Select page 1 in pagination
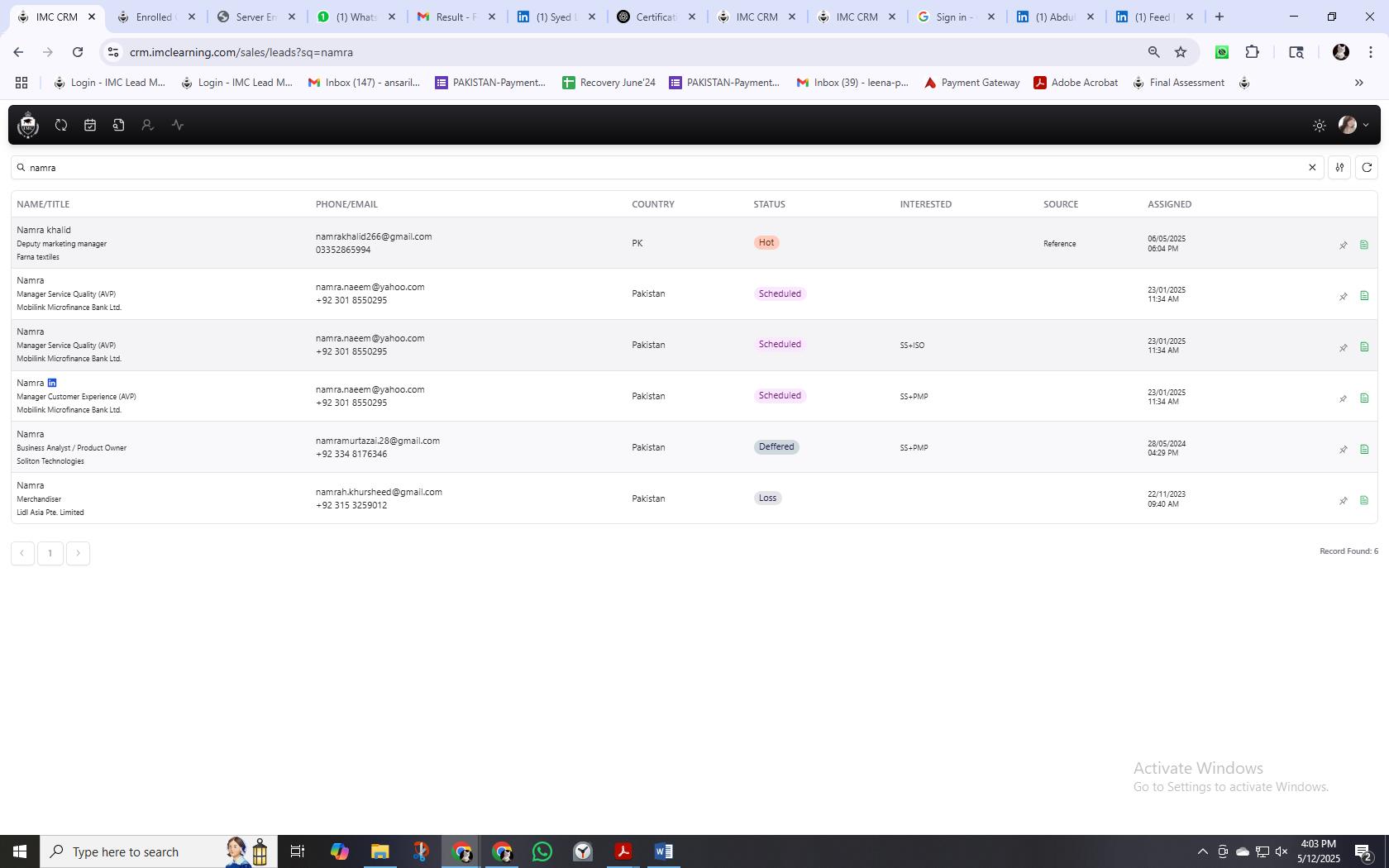This screenshot has height=868, width=1389. click(50, 553)
